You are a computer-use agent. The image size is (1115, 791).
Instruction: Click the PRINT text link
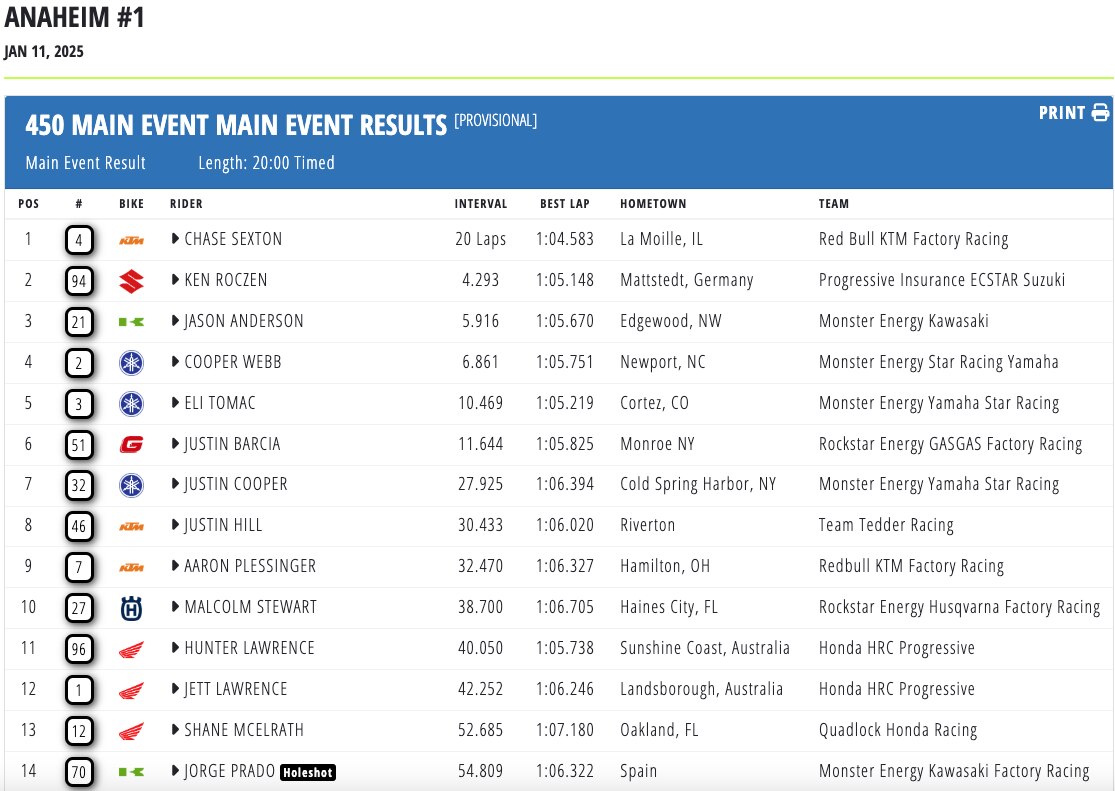point(1061,113)
